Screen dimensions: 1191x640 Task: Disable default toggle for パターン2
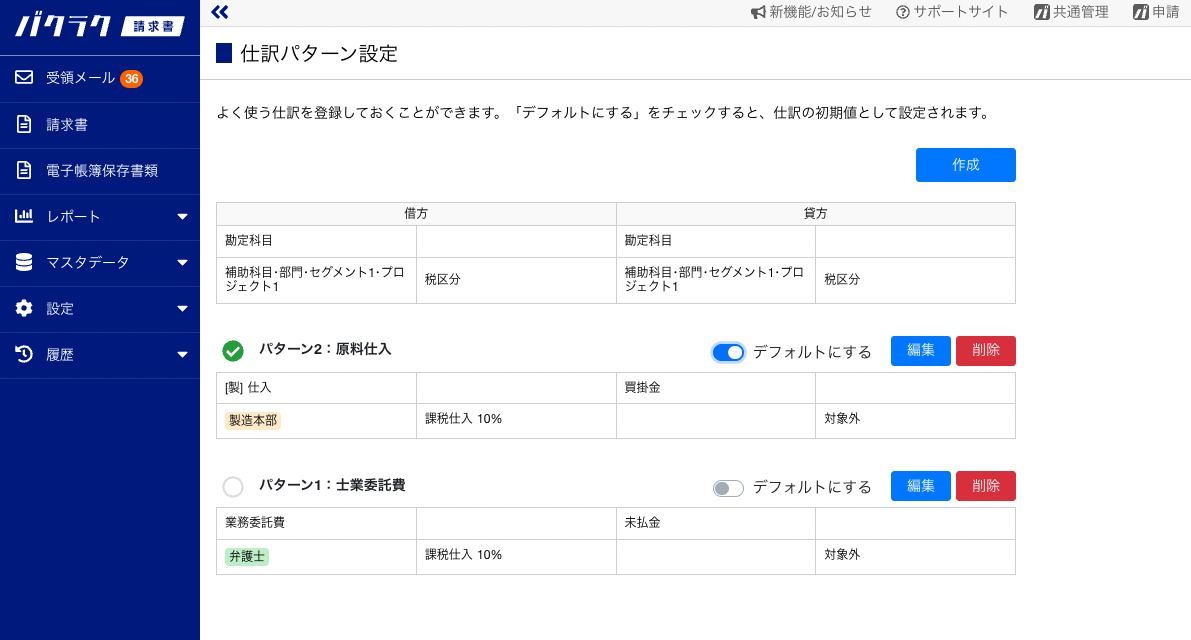point(728,352)
